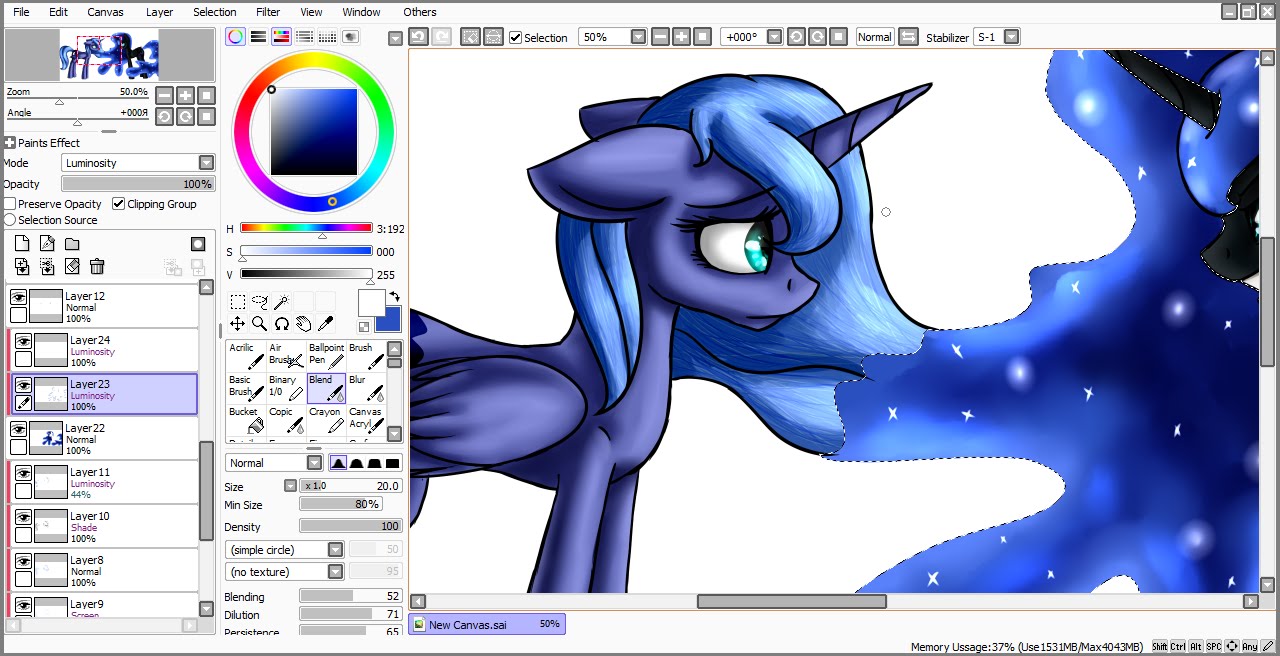The image size is (1280, 656).
Task: Click the undo arrow in top toolbar
Action: (x=419, y=37)
